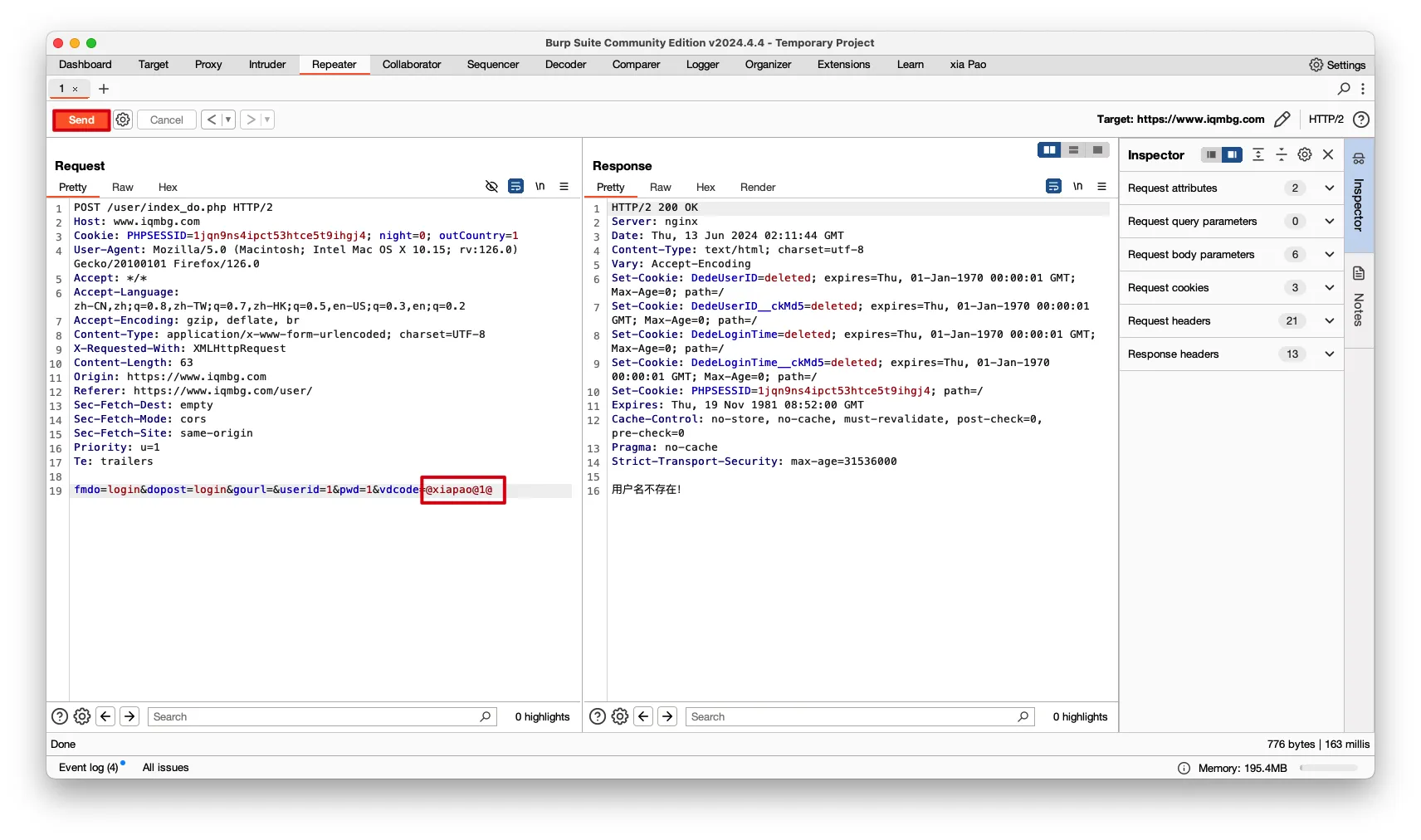Expand the Response headers section
The image size is (1421, 840).
(x=1329, y=354)
